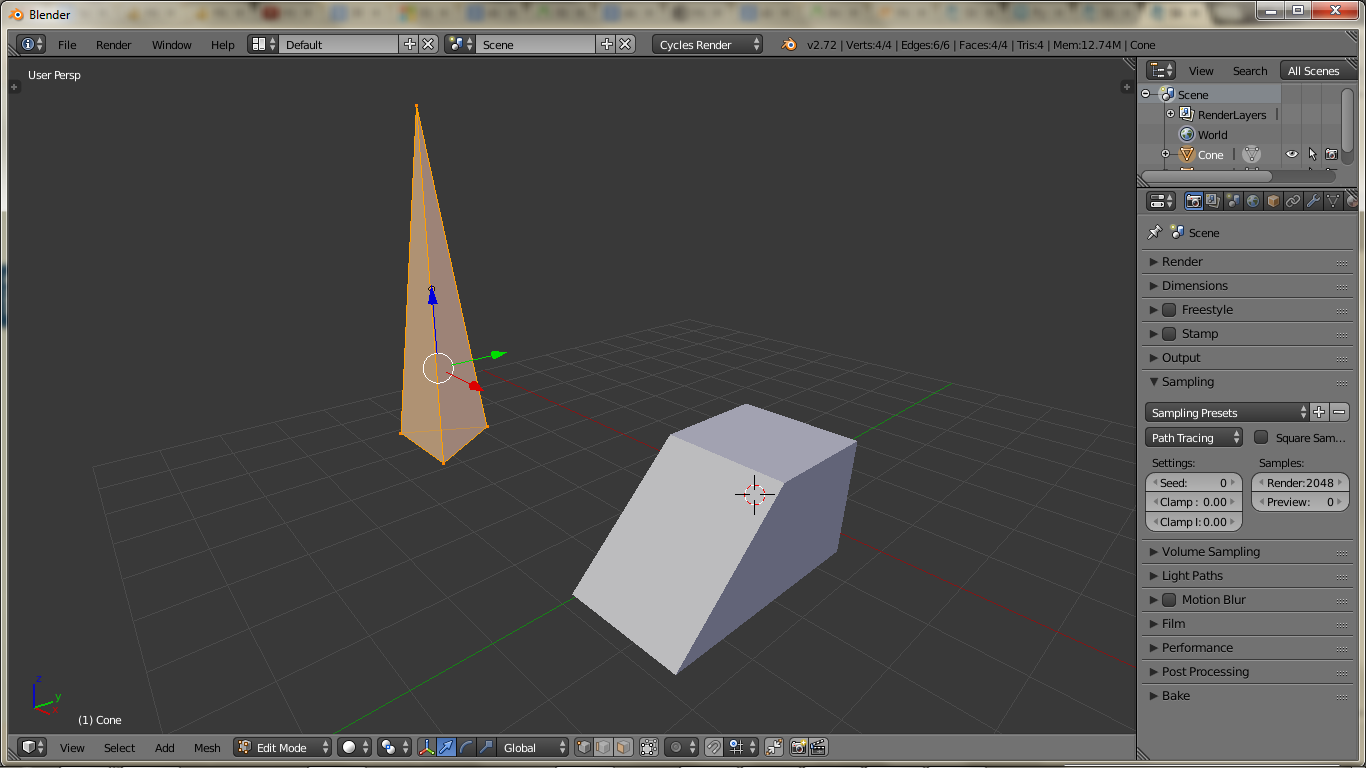Expand RenderLayers in outliner
This screenshot has width=1366, height=768.
[1170, 114]
